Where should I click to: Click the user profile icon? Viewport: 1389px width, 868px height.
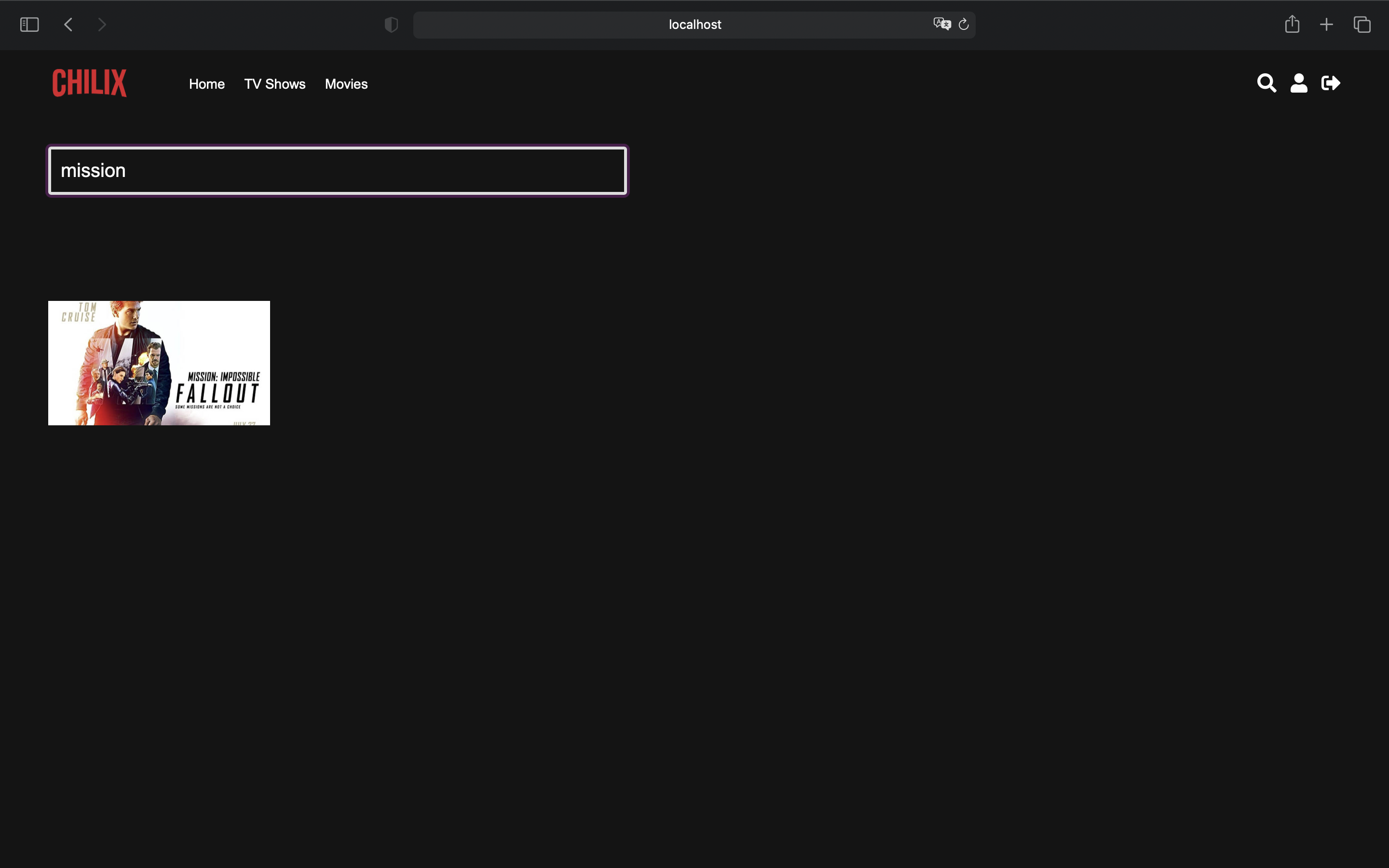[x=1299, y=82]
